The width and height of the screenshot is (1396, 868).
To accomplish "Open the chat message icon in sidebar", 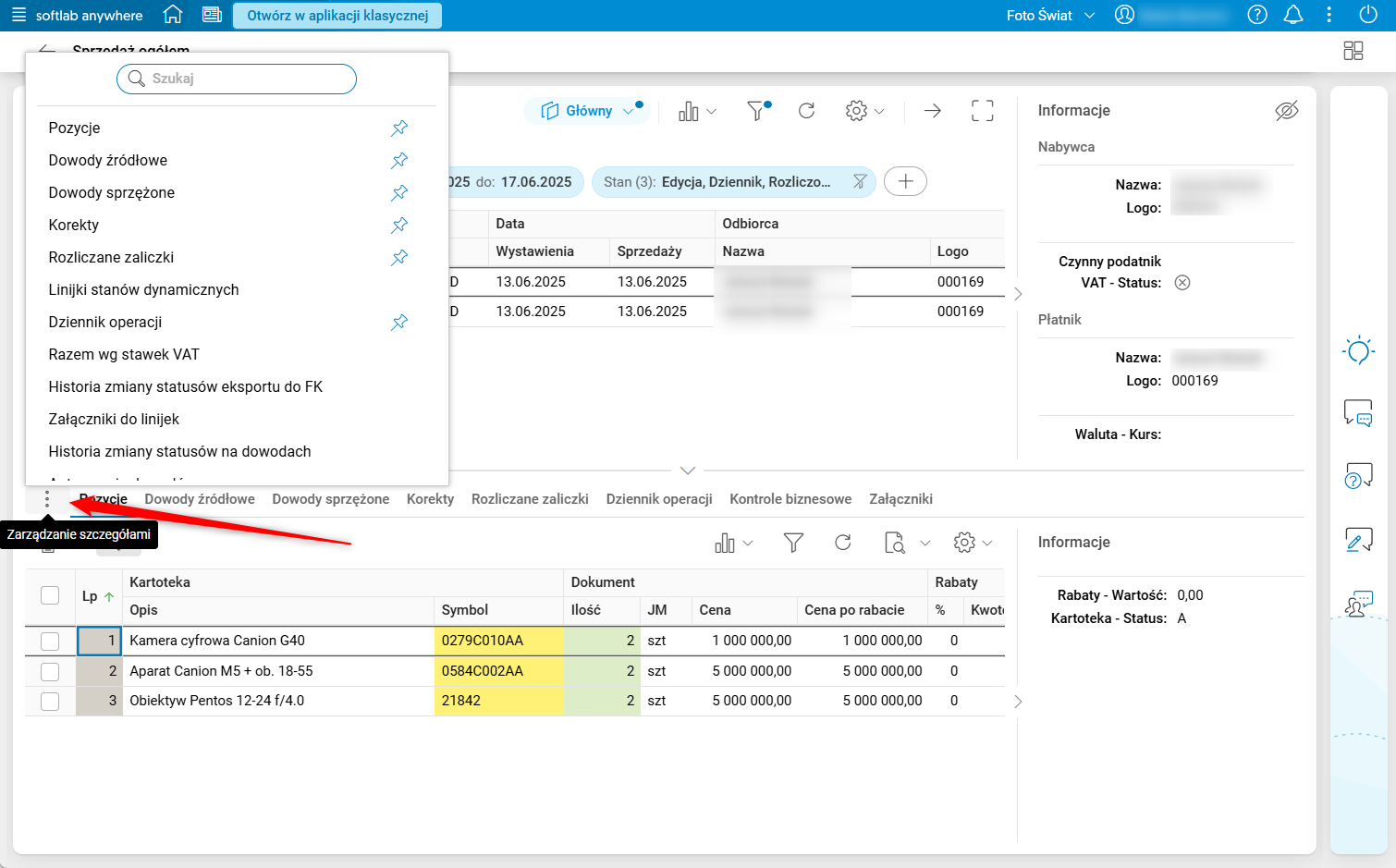I will [x=1358, y=413].
